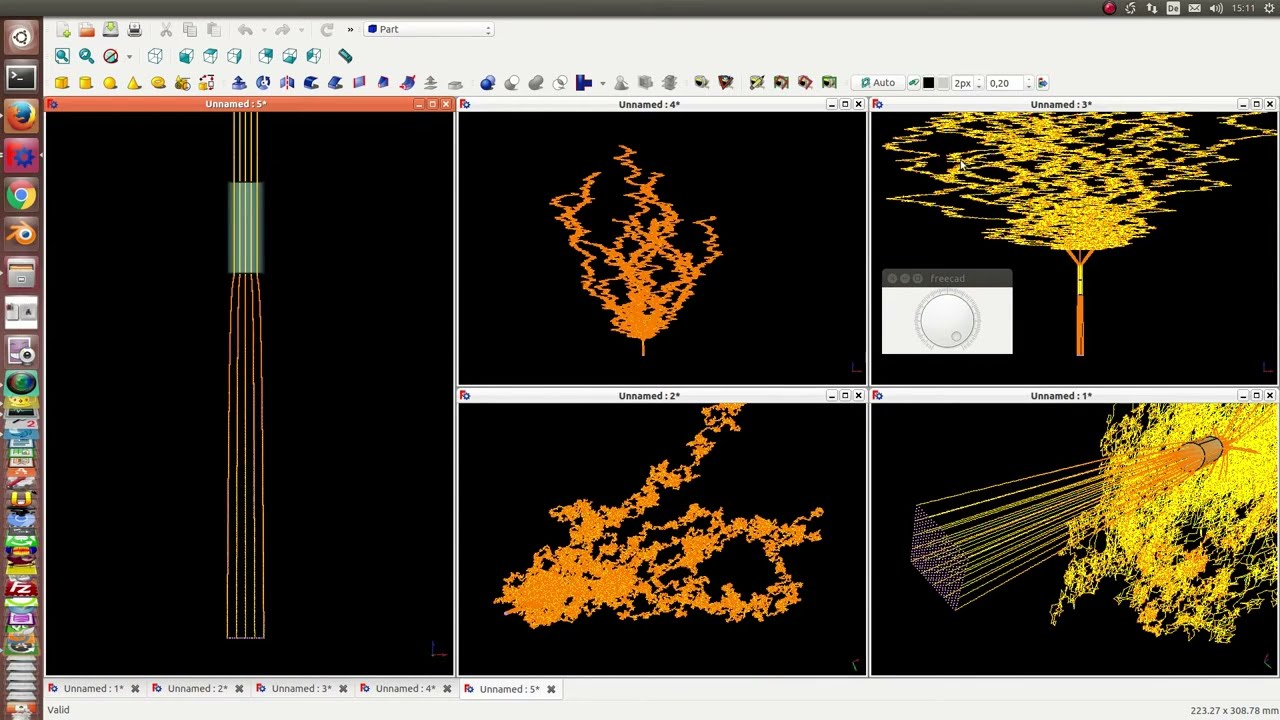
Task: Expand the redo history arrow
Action: (302, 29)
